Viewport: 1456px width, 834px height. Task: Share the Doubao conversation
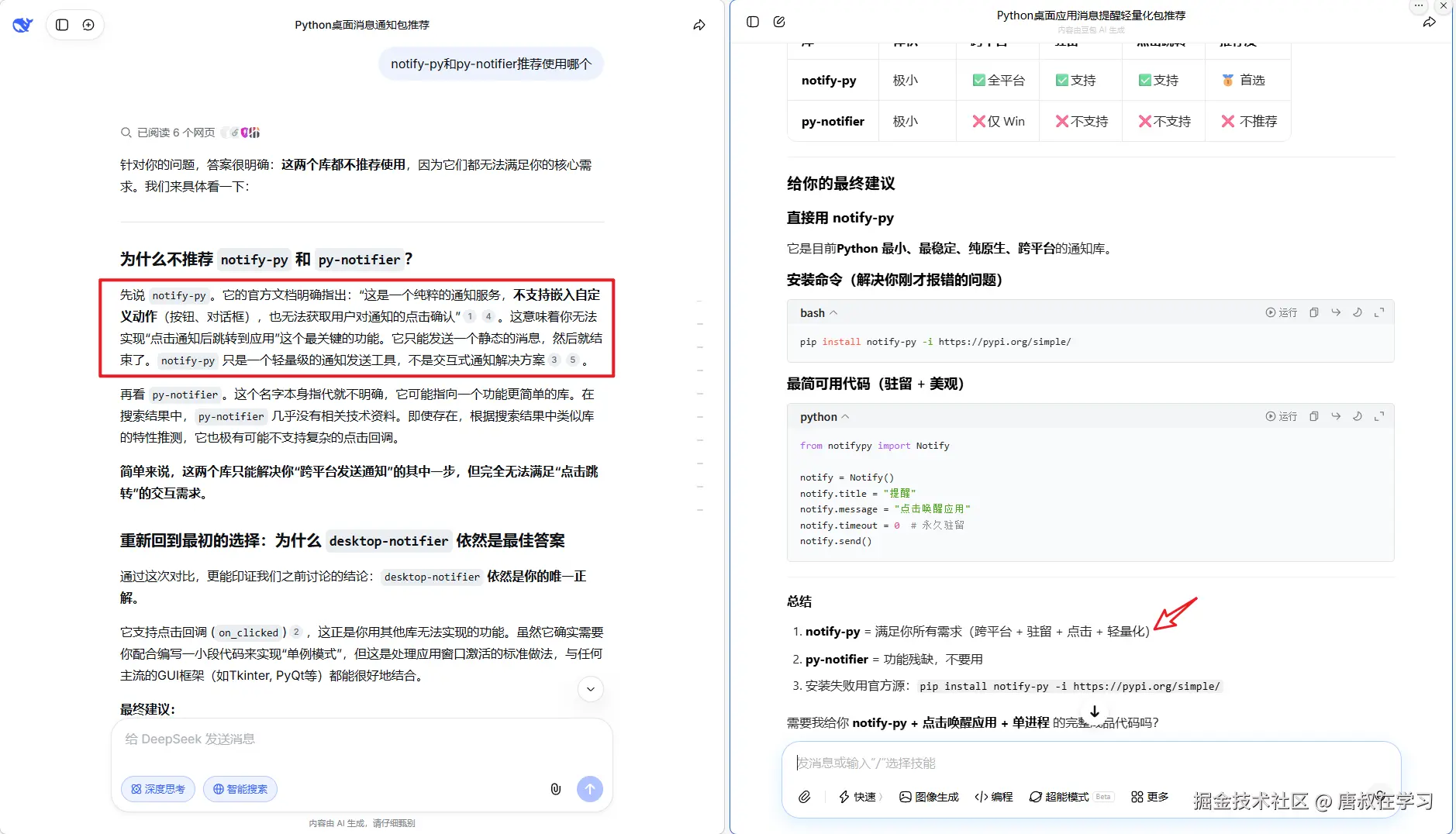pyautogui.click(x=1430, y=22)
